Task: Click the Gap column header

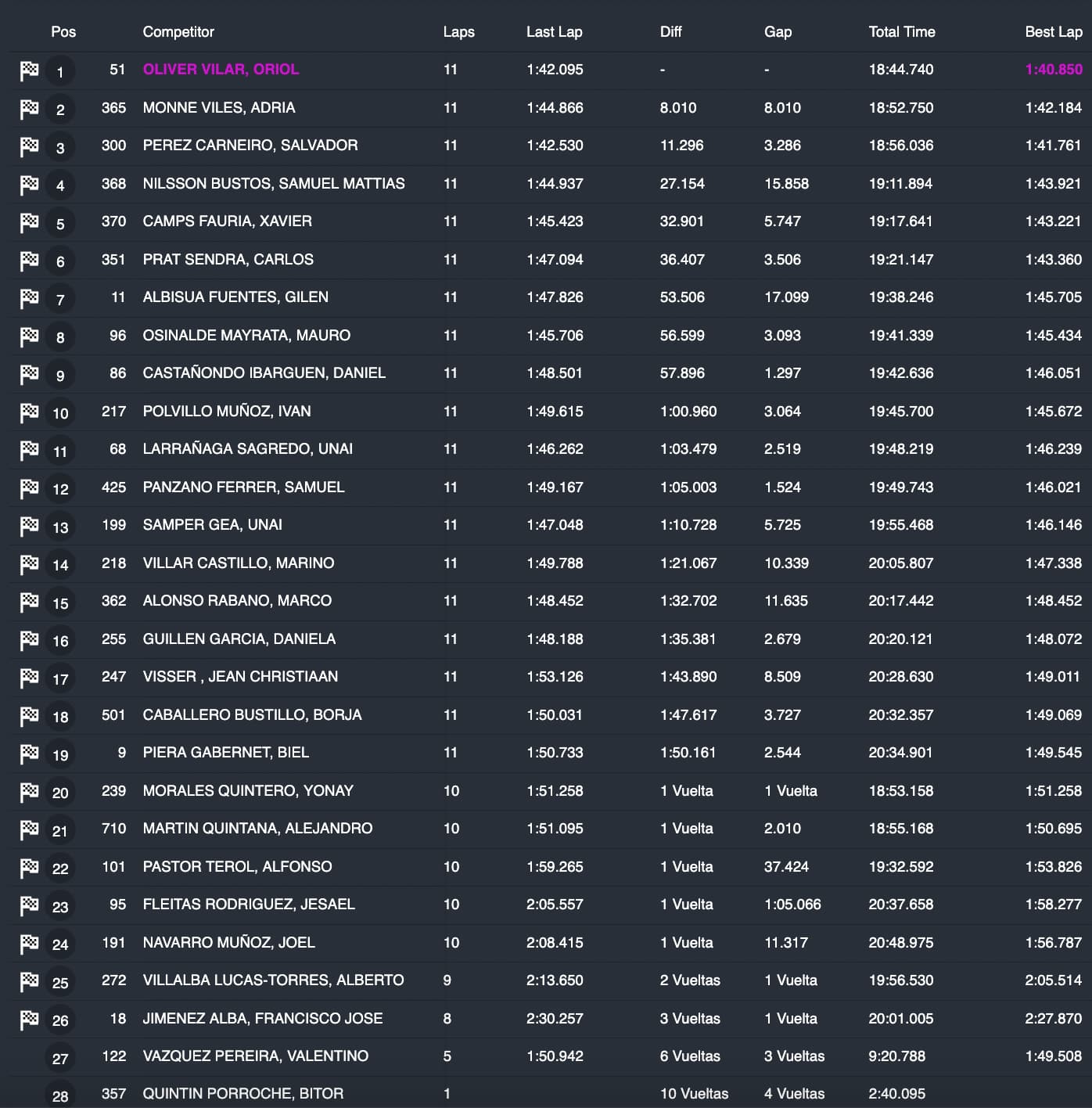Action: (x=778, y=32)
